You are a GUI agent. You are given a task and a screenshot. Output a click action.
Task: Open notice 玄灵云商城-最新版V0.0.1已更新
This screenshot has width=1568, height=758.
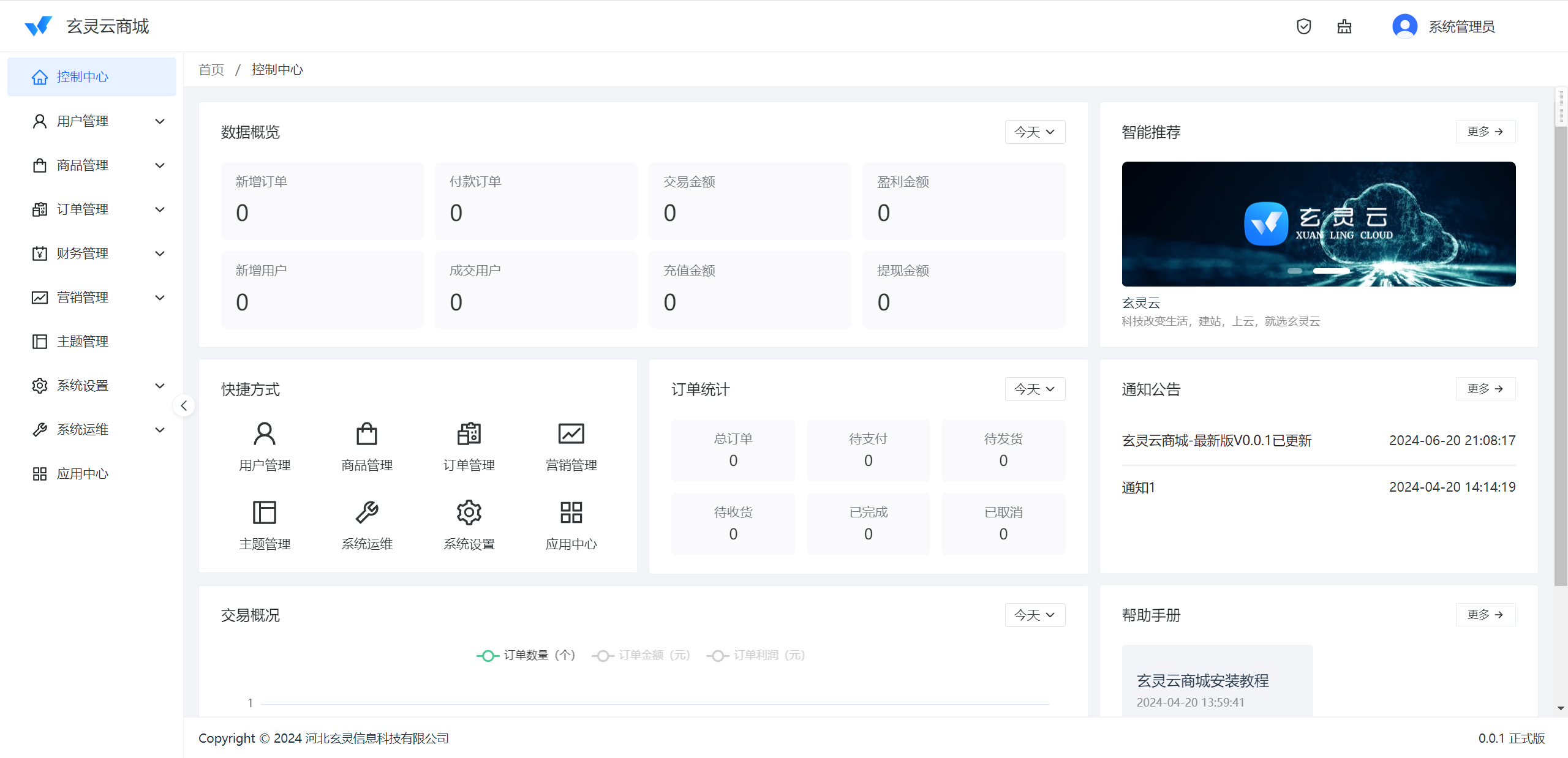(x=1216, y=441)
